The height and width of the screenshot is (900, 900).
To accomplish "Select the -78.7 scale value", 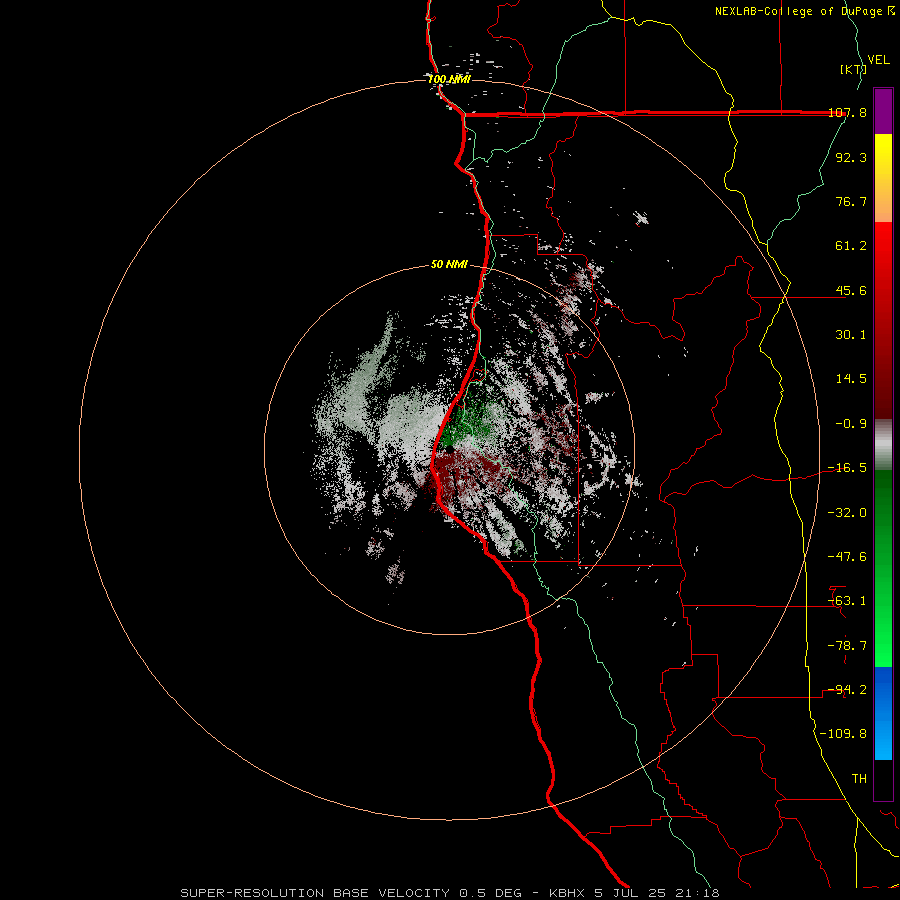I will click(x=848, y=646).
